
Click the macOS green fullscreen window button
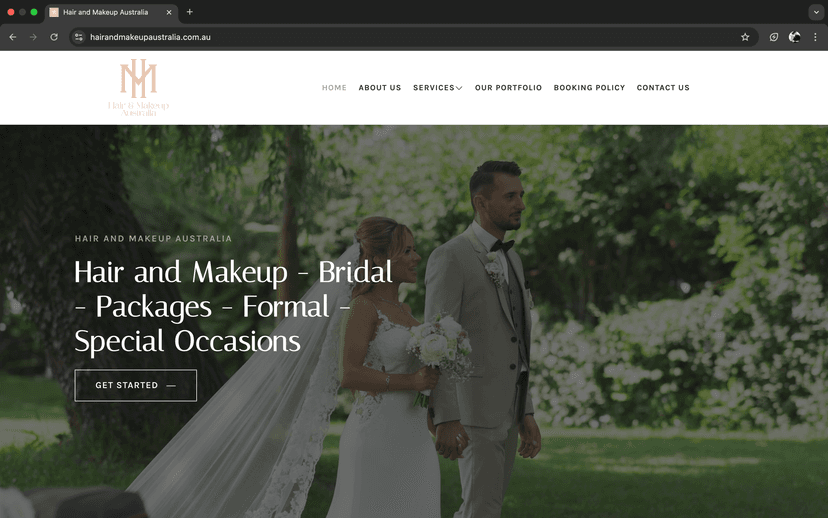coord(34,12)
